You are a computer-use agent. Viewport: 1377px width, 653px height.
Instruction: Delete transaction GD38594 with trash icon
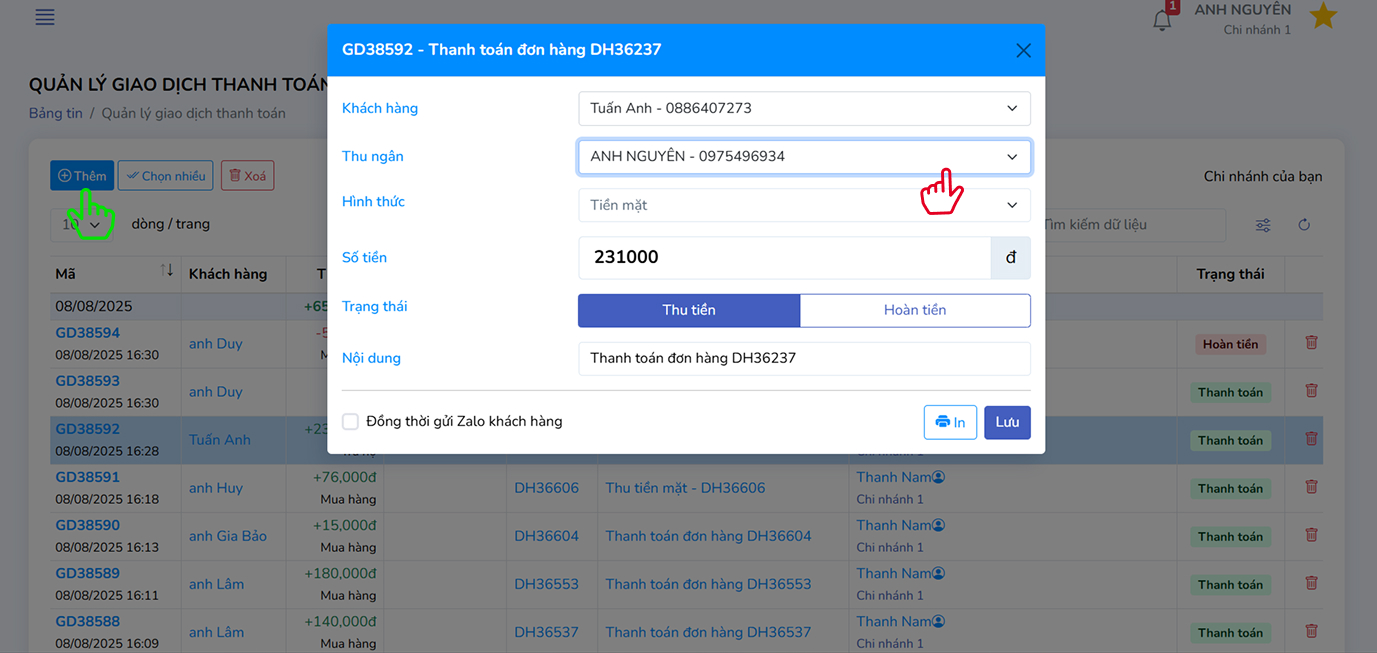tap(1311, 343)
